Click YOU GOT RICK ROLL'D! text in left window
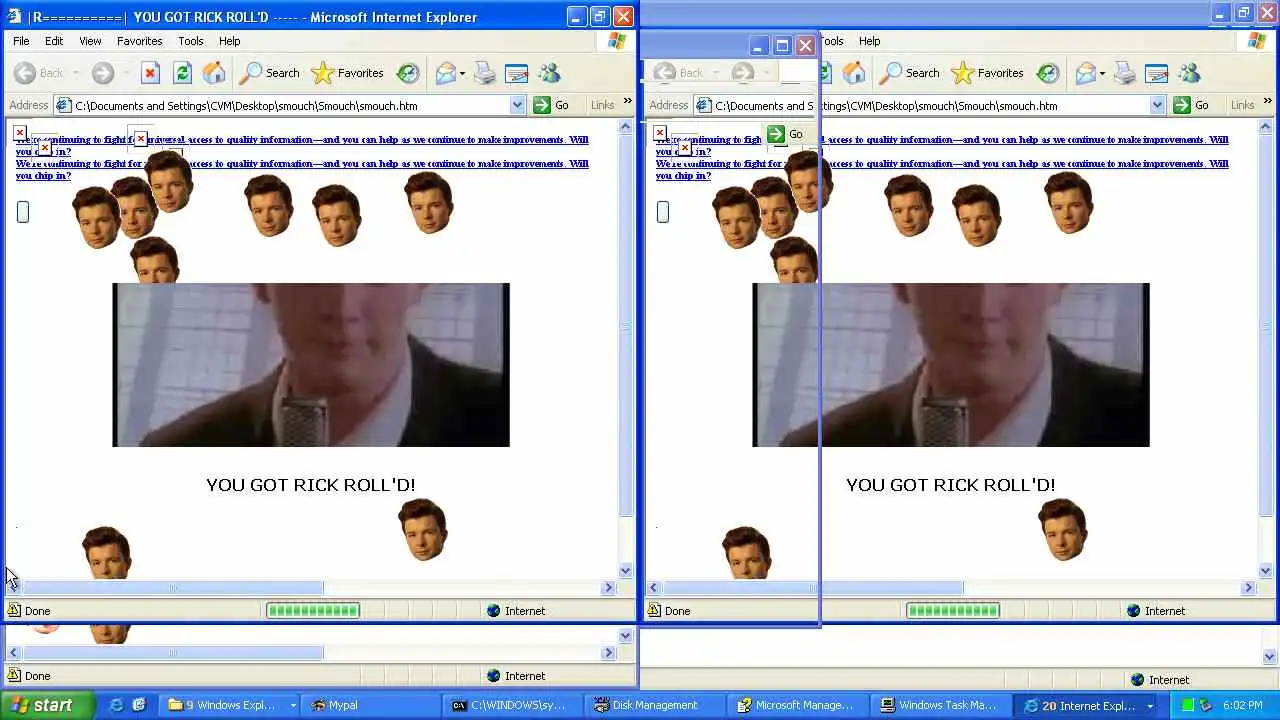The height and width of the screenshot is (720, 1280). (x=311, y=485)
